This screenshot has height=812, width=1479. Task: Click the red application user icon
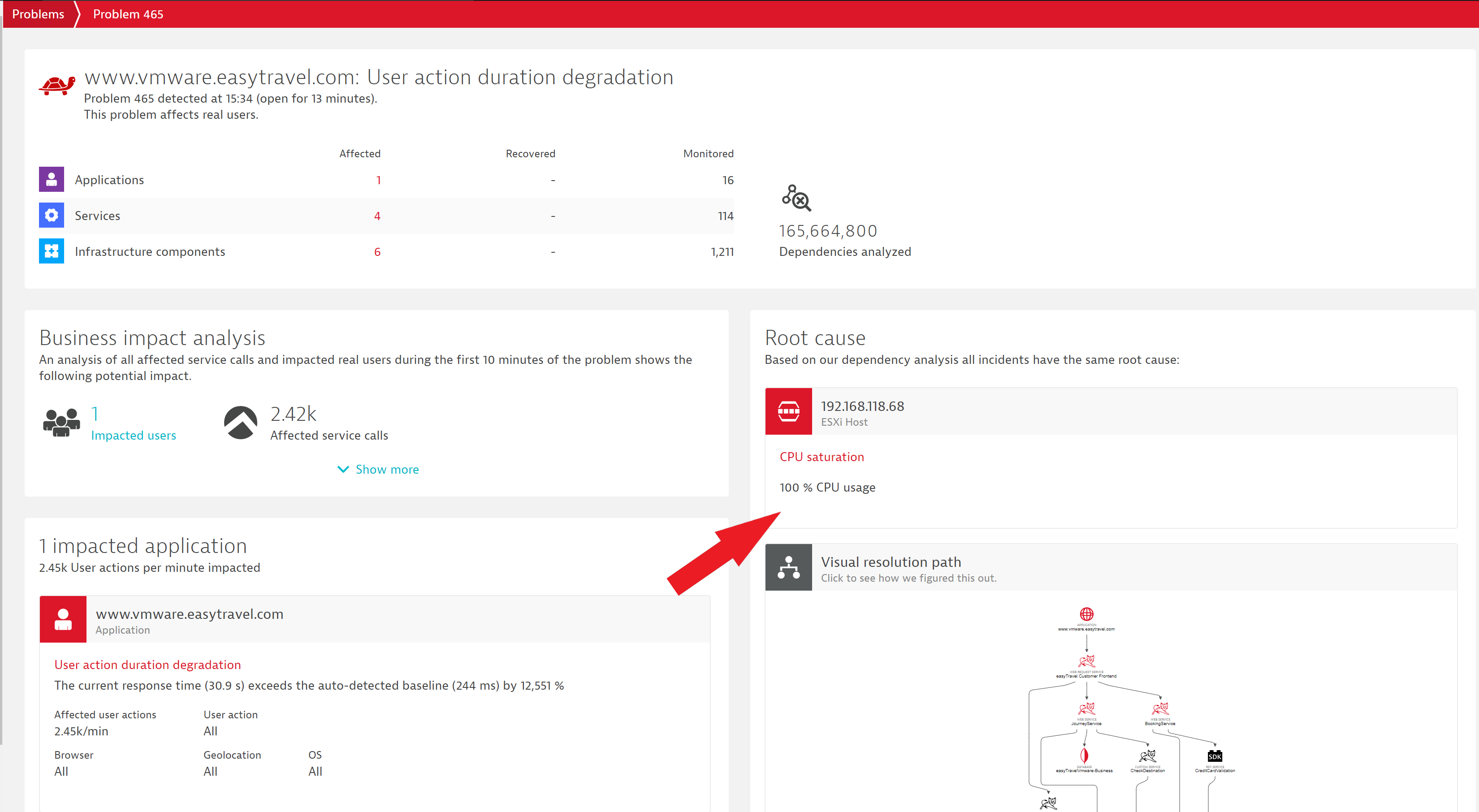[x=63, y=620]
